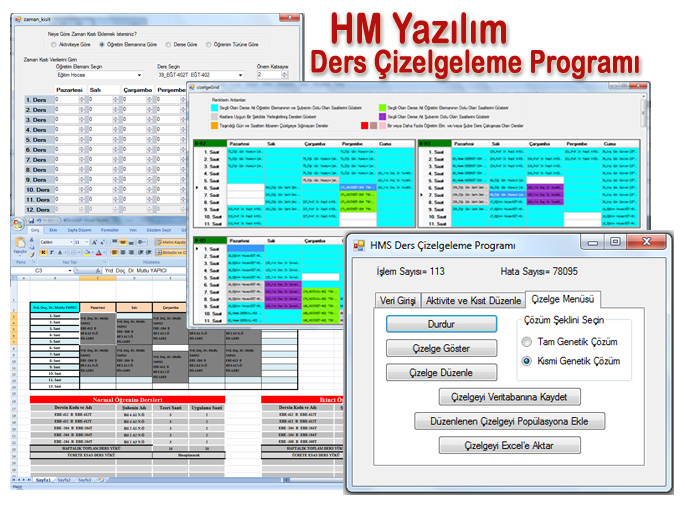Click the increase indent icon in Excel
This screenshot has height=506, width=685.
coord(149,252)
